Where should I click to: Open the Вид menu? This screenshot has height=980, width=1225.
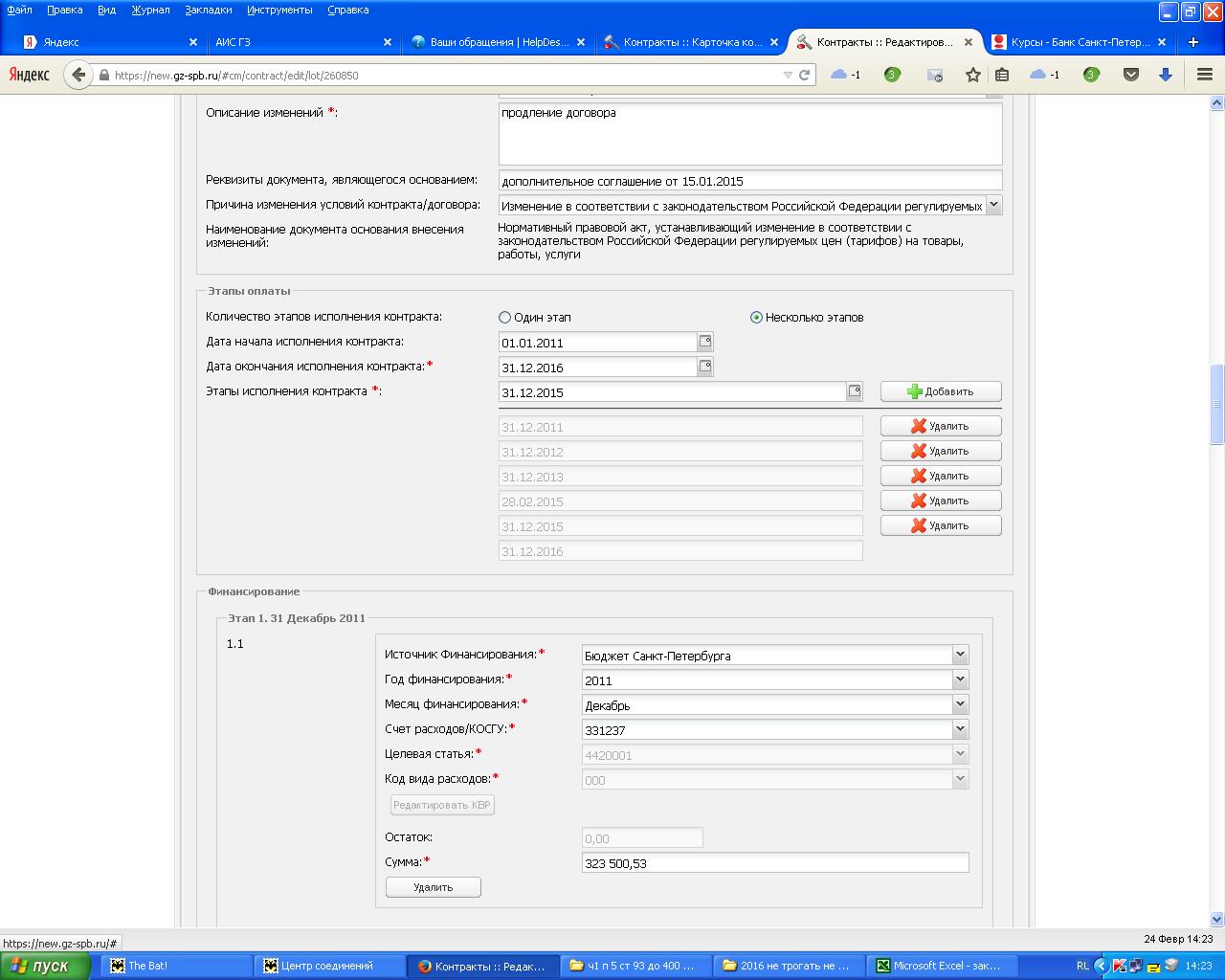tap(106, 10)
